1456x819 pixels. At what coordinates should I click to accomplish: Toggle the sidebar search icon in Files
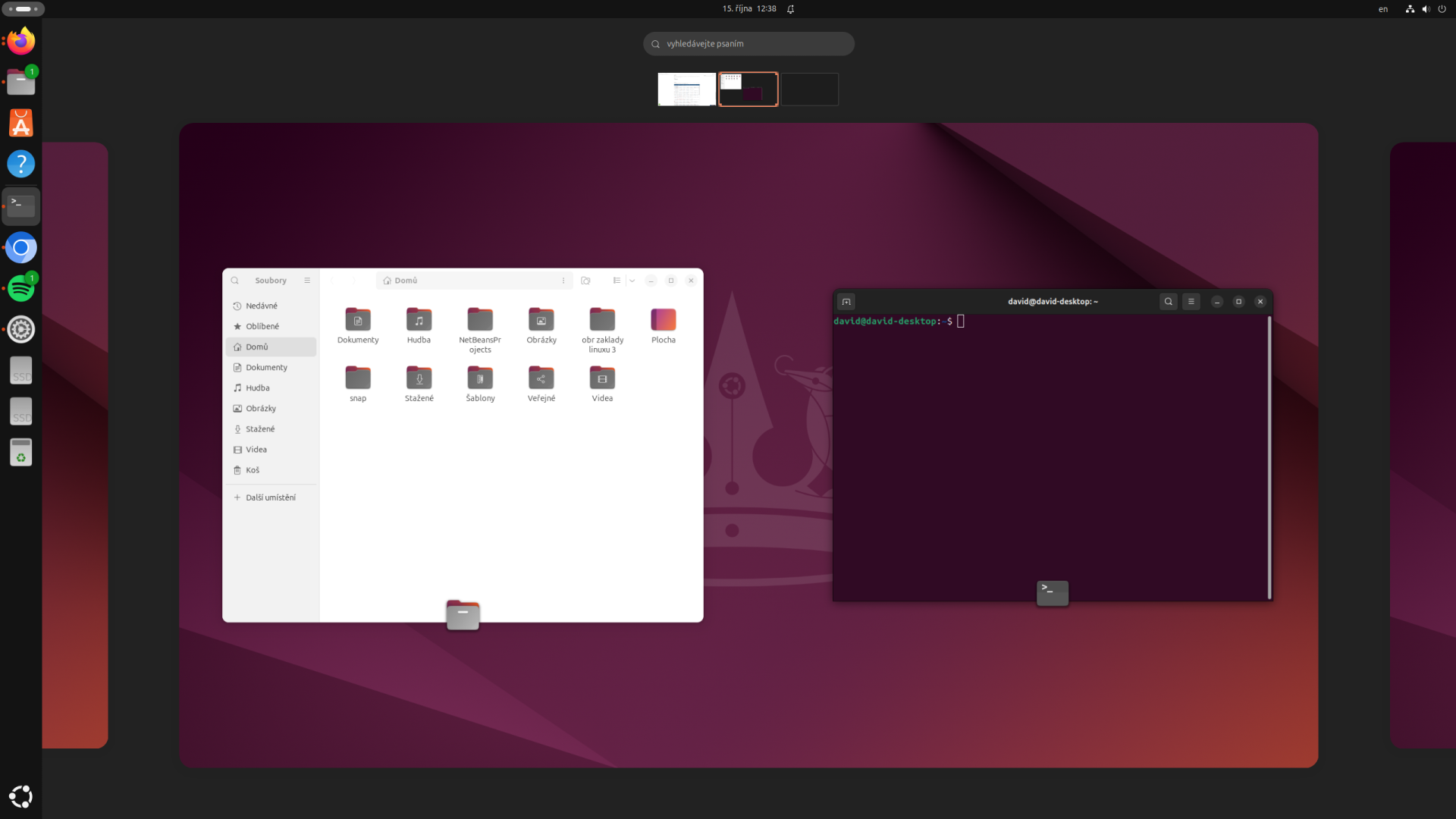235,280
